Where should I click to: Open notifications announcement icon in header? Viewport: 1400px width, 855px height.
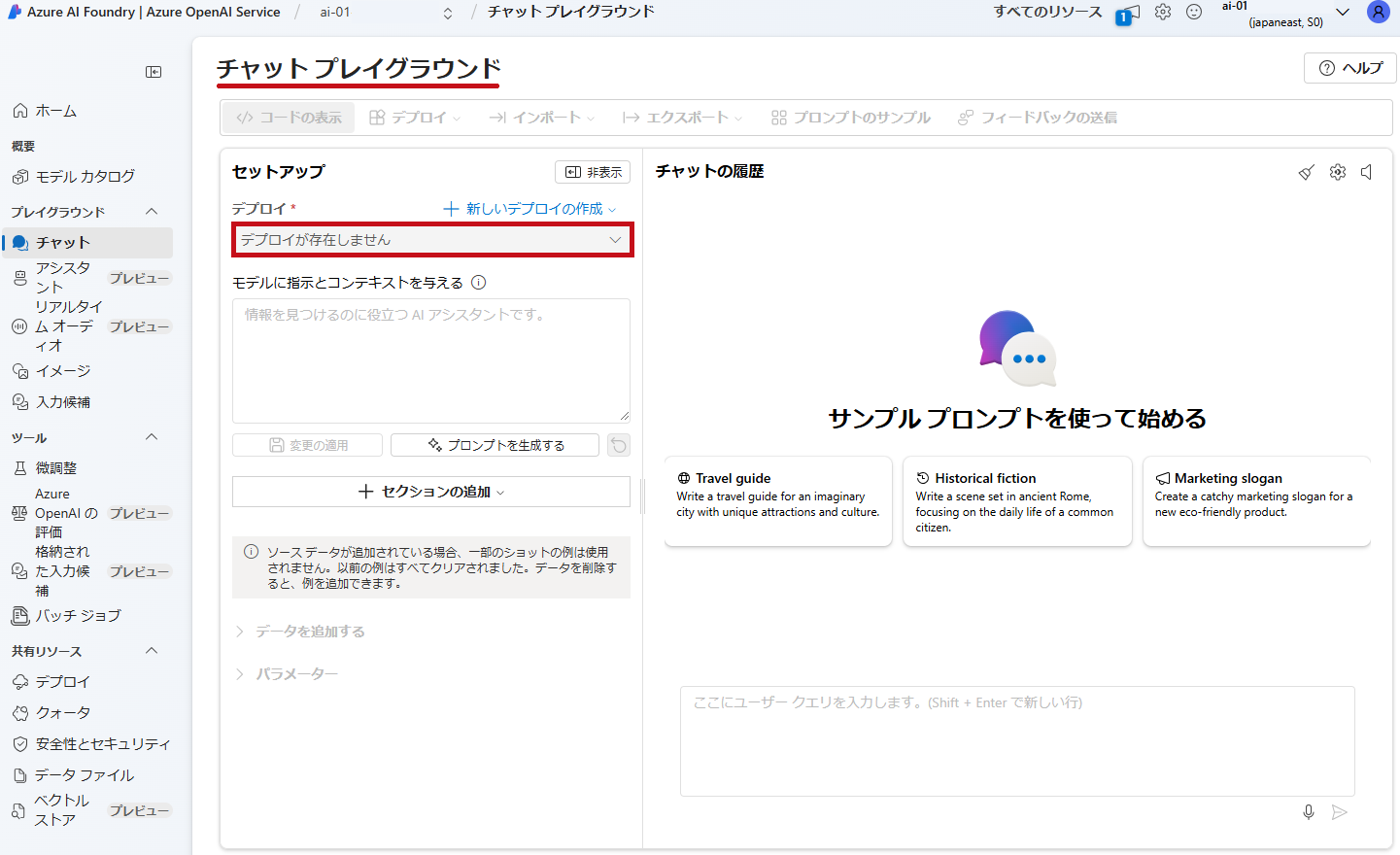pos(1129,14)
